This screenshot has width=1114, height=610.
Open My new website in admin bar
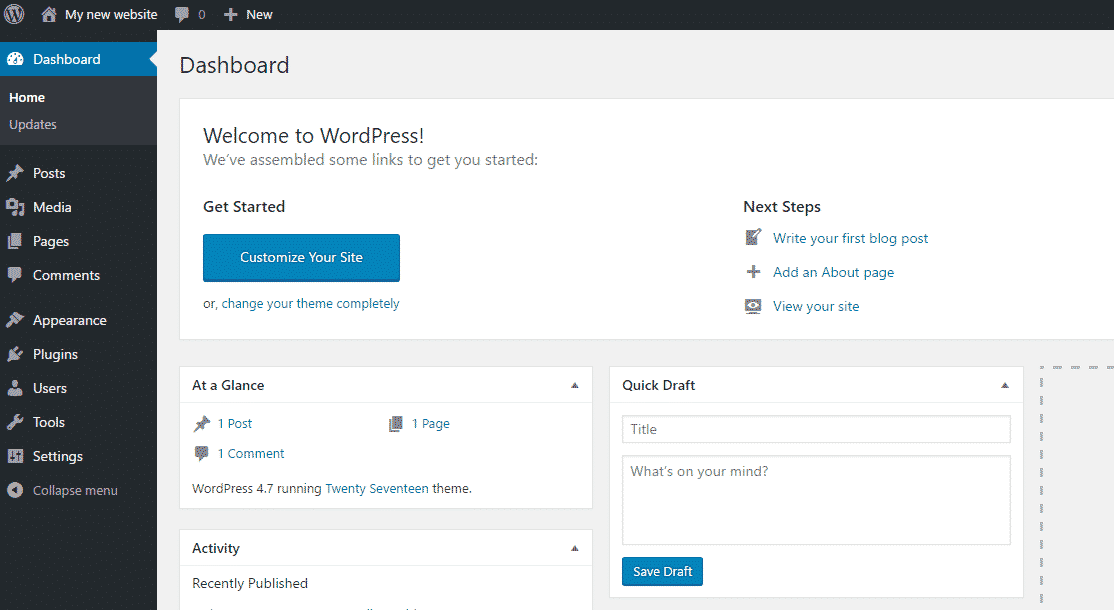pos(111,15)
